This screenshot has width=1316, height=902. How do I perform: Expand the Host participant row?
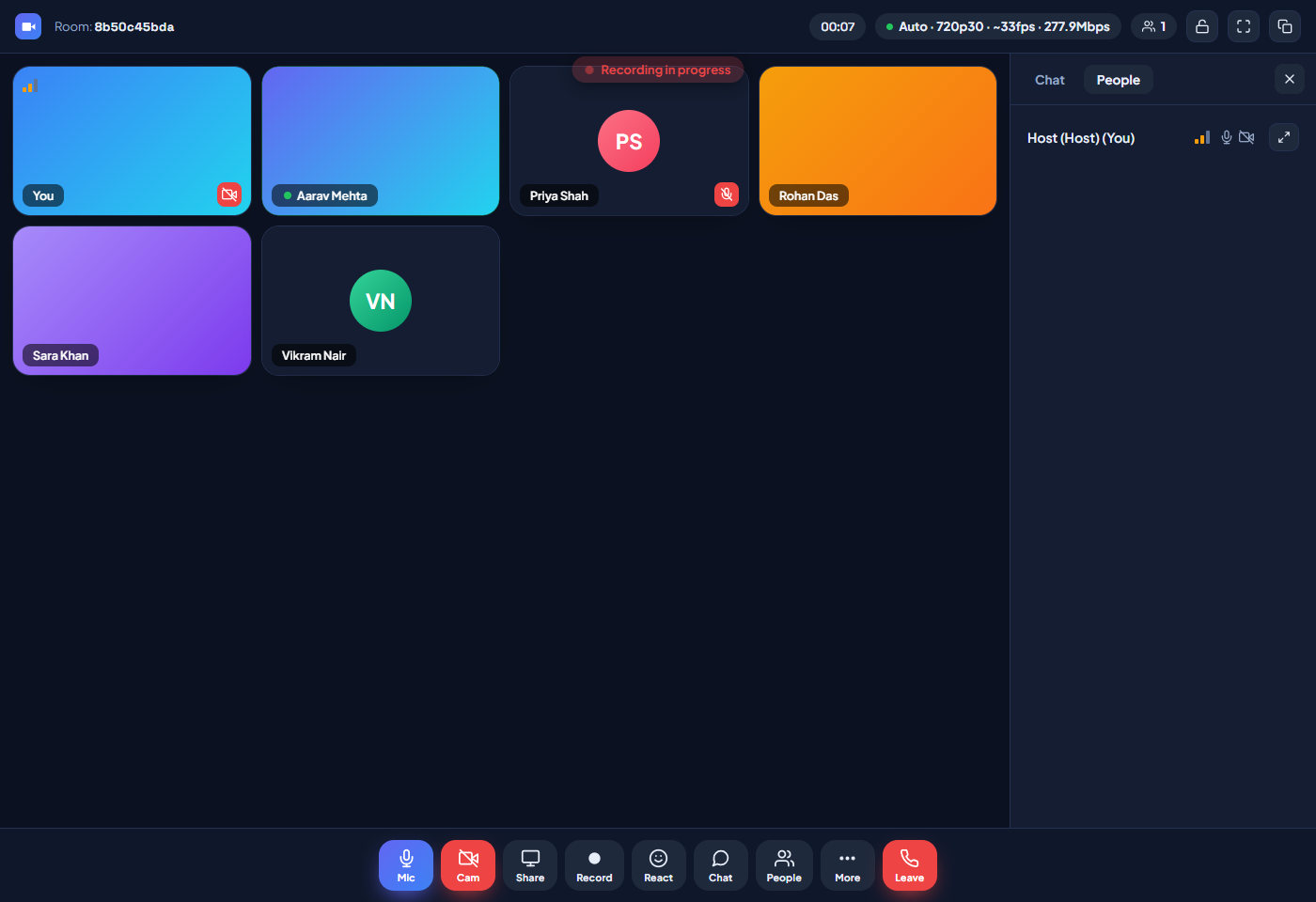pos(1284,137)
